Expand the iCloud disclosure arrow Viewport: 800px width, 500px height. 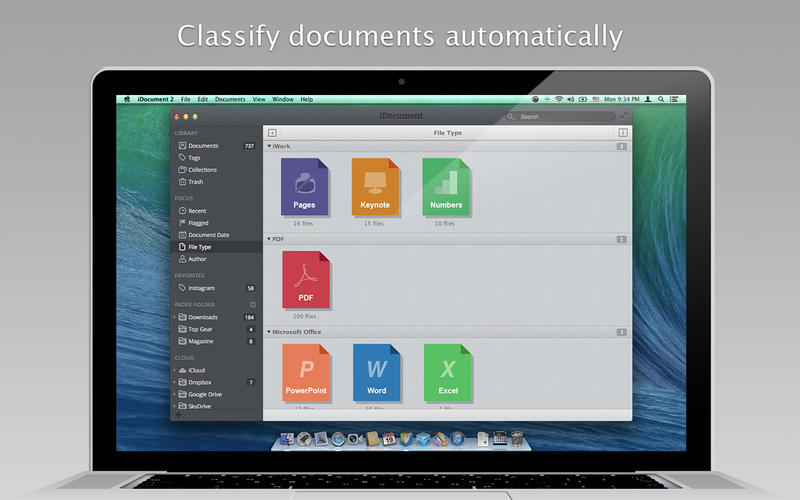175,370
